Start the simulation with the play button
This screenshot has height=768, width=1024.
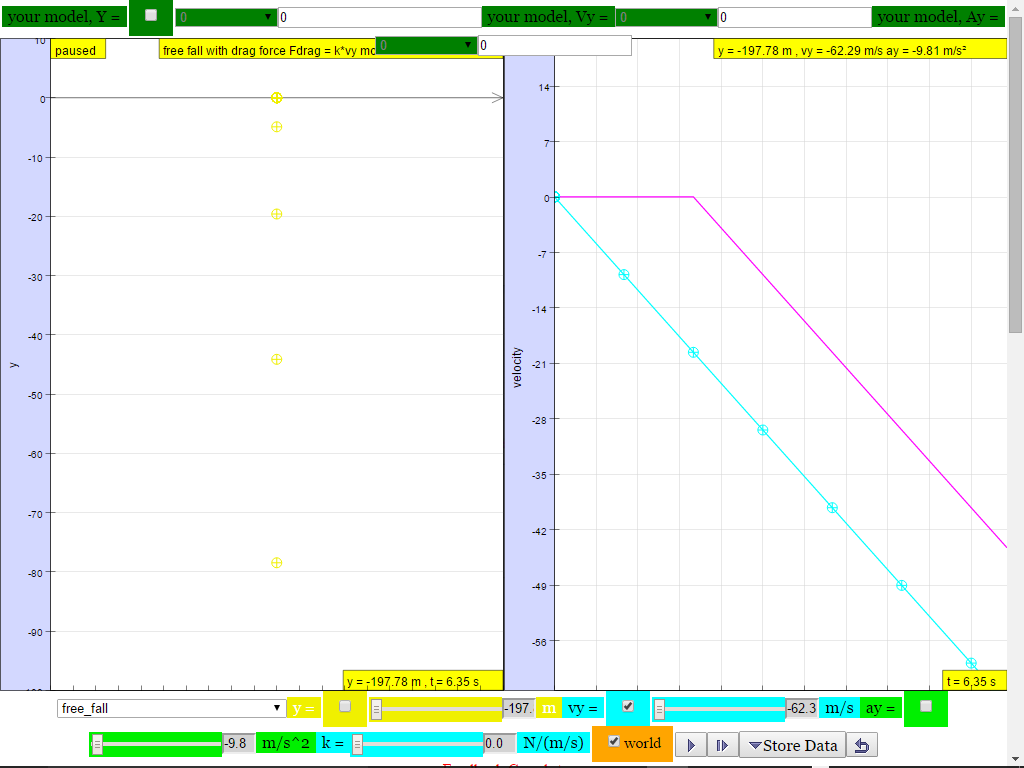(x=691, y=745)
